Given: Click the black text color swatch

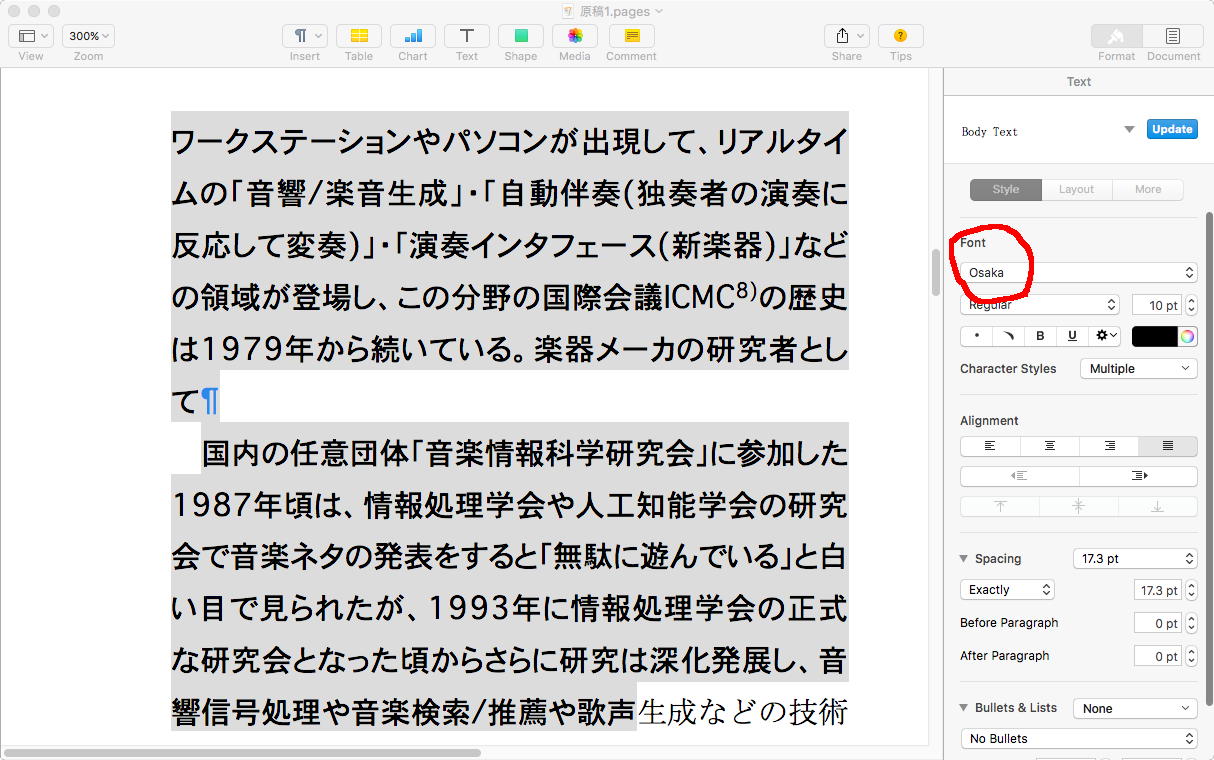Looking at the screenshot, I should click(x=1154, y=336).
